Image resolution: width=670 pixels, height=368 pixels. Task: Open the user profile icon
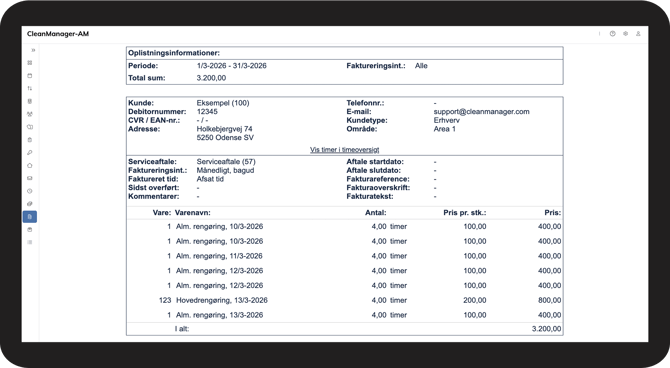click(638, 34)
